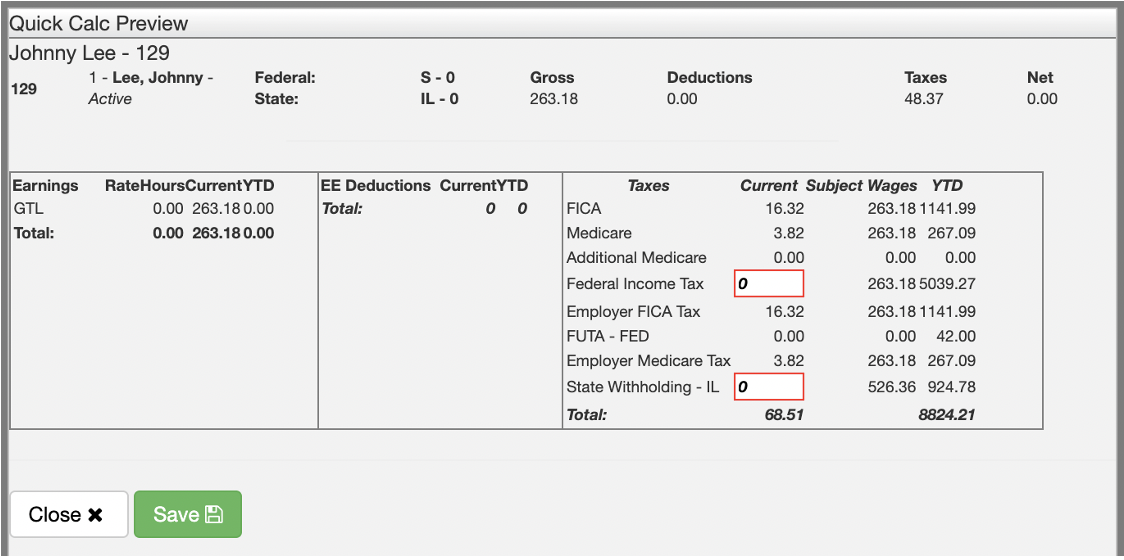Viewport: 1124px width, 560px height.
Task: Click the Close button label
Action: point(55,515)
